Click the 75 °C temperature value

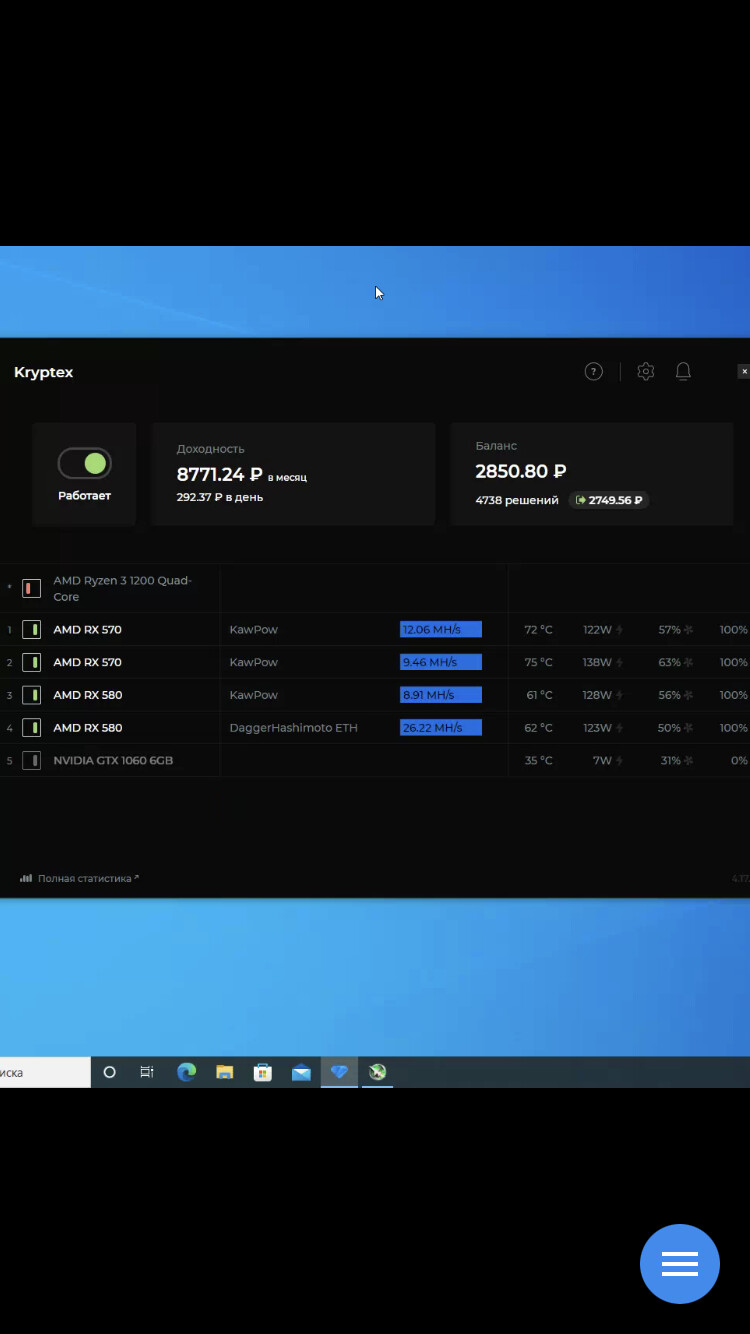click(538, 662)
